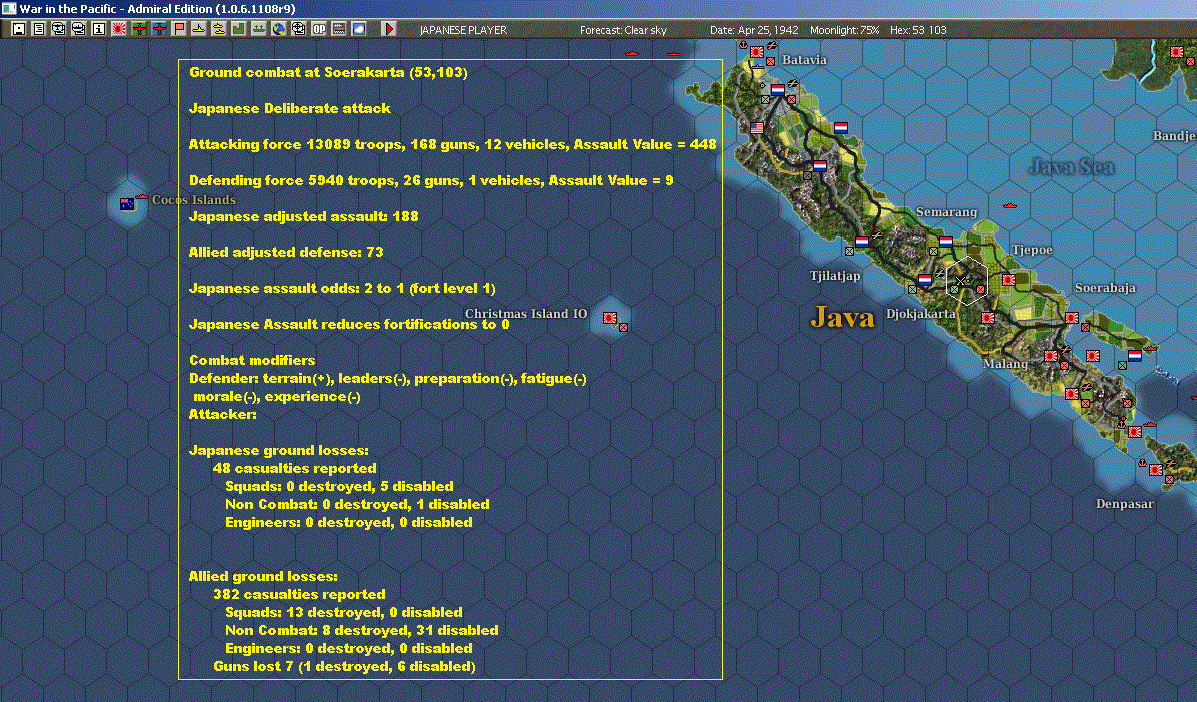1197x702 pixels.
Task: Click the Malang city label
Action: click(1005, 364)
